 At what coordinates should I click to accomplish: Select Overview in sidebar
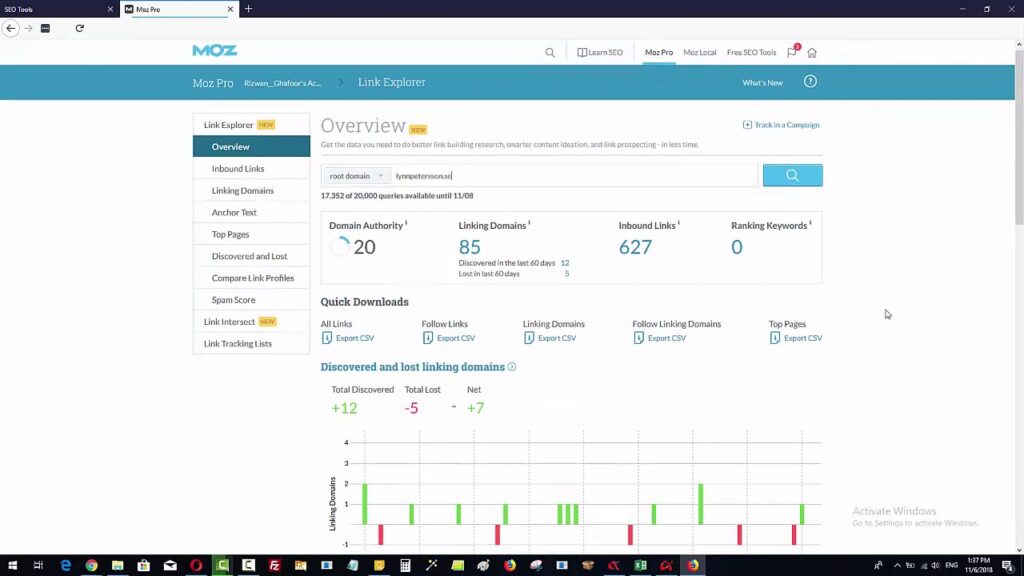click(x=251, y=146)
